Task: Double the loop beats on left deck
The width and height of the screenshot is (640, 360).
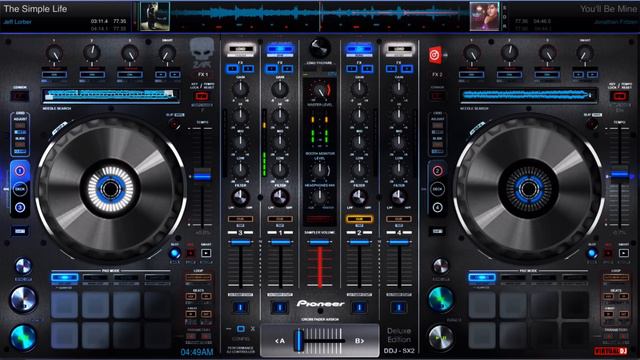Action: point(206,296)
